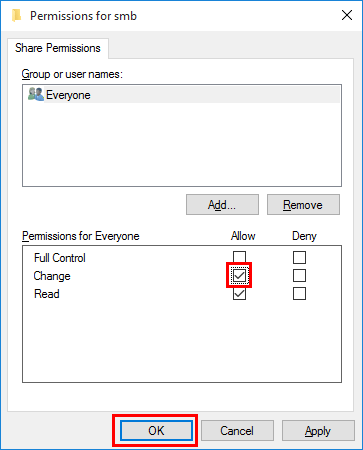Apply the permission changes
The image size is (363, 450).
coord(318,431)
